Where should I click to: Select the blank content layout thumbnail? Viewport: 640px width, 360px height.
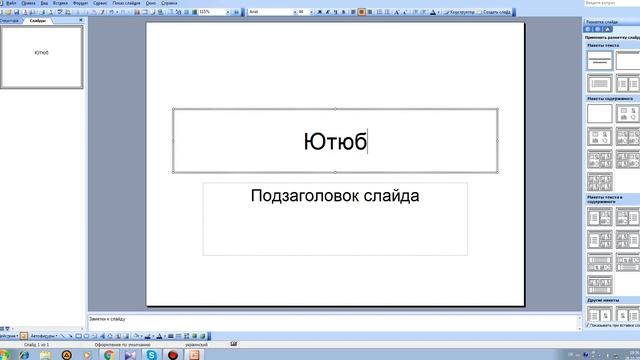click(x=600, y=113)
